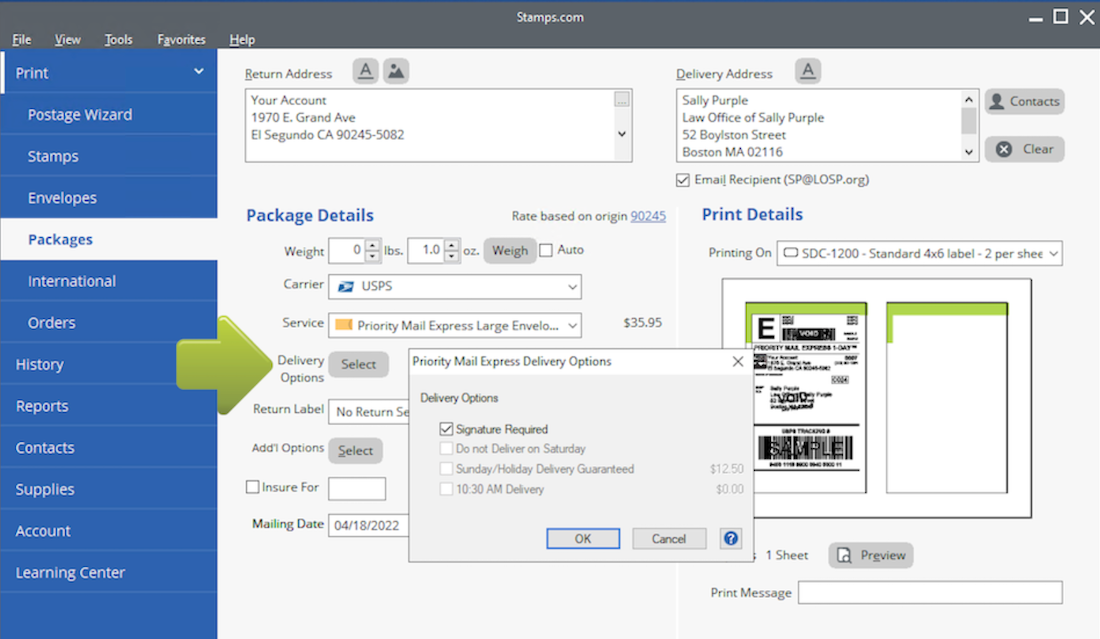Open the print Preview

[x=870, y=555]
